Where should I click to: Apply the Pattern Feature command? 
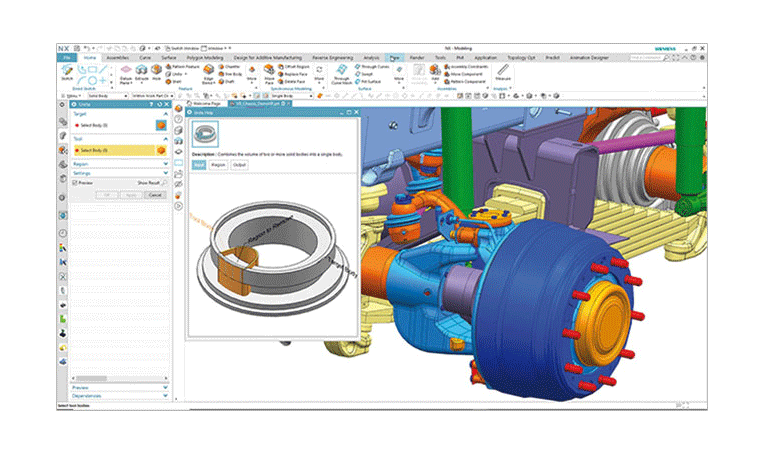[x=182, y=66]
